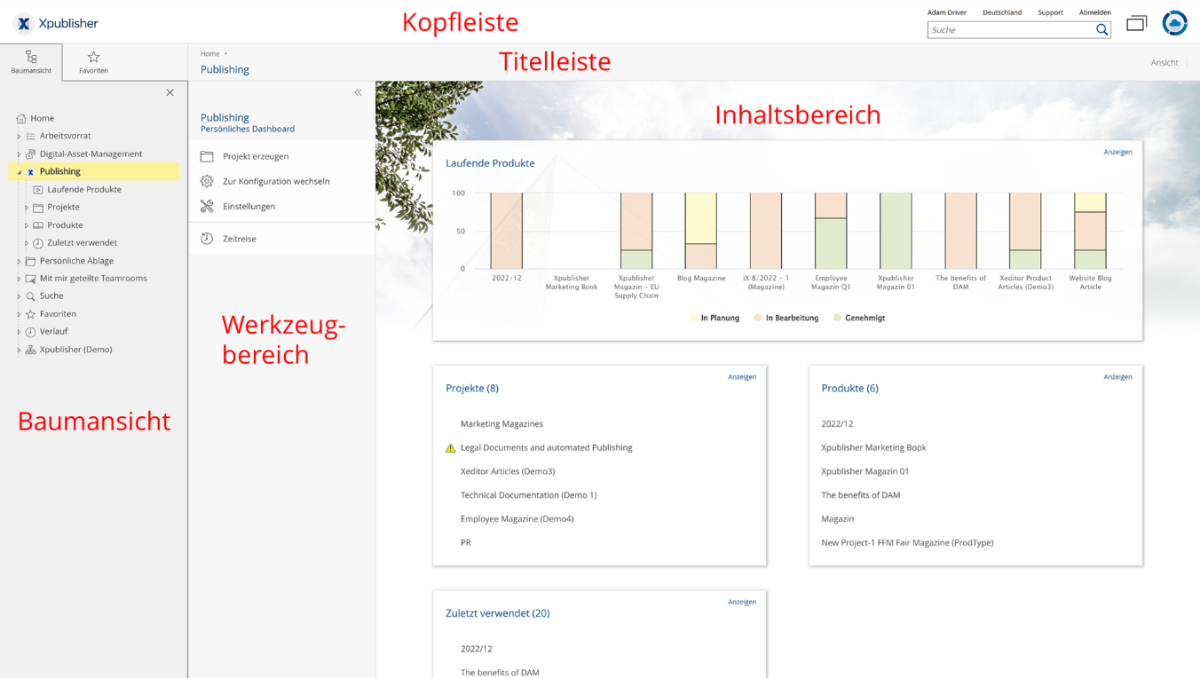
Task: Click Publishing title in title bar
Action: (225, 70)
